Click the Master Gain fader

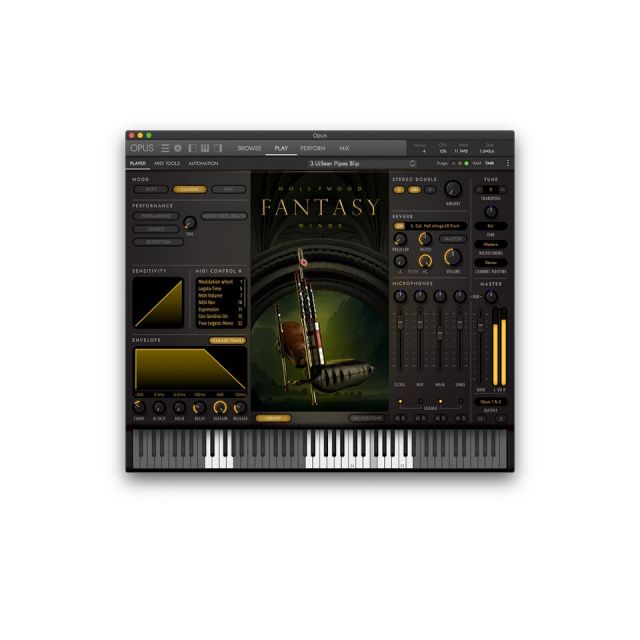click(x=480, y=327)
